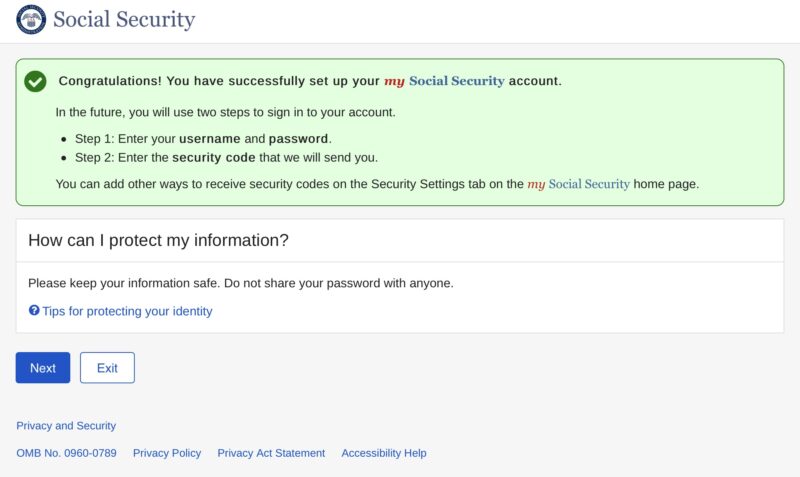Click the 'Please keep your information safe' text

pos(241,283)
